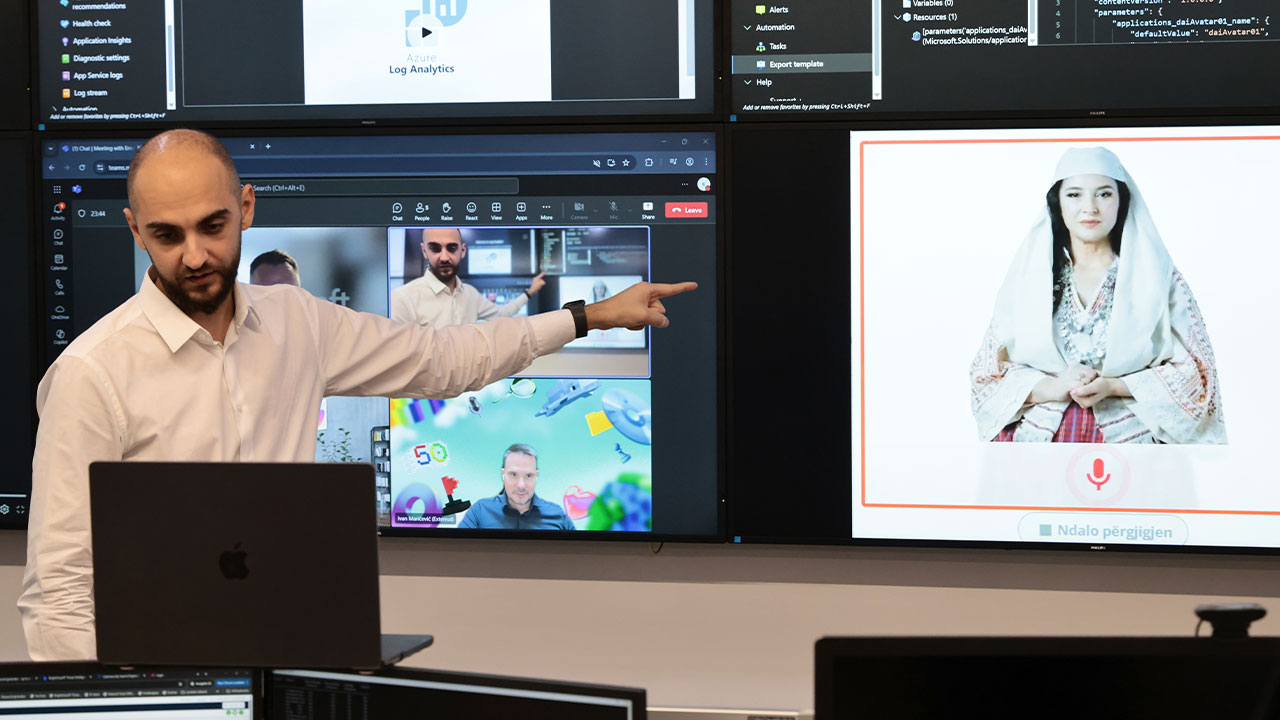Open meeting Chat from the call toolbar

(397, 210)
